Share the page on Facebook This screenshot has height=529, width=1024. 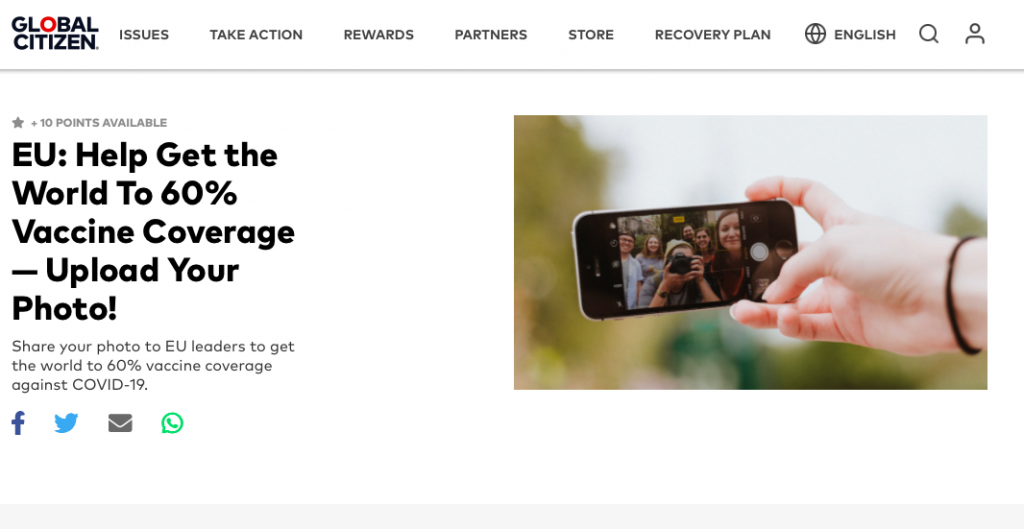coord(18,423)
